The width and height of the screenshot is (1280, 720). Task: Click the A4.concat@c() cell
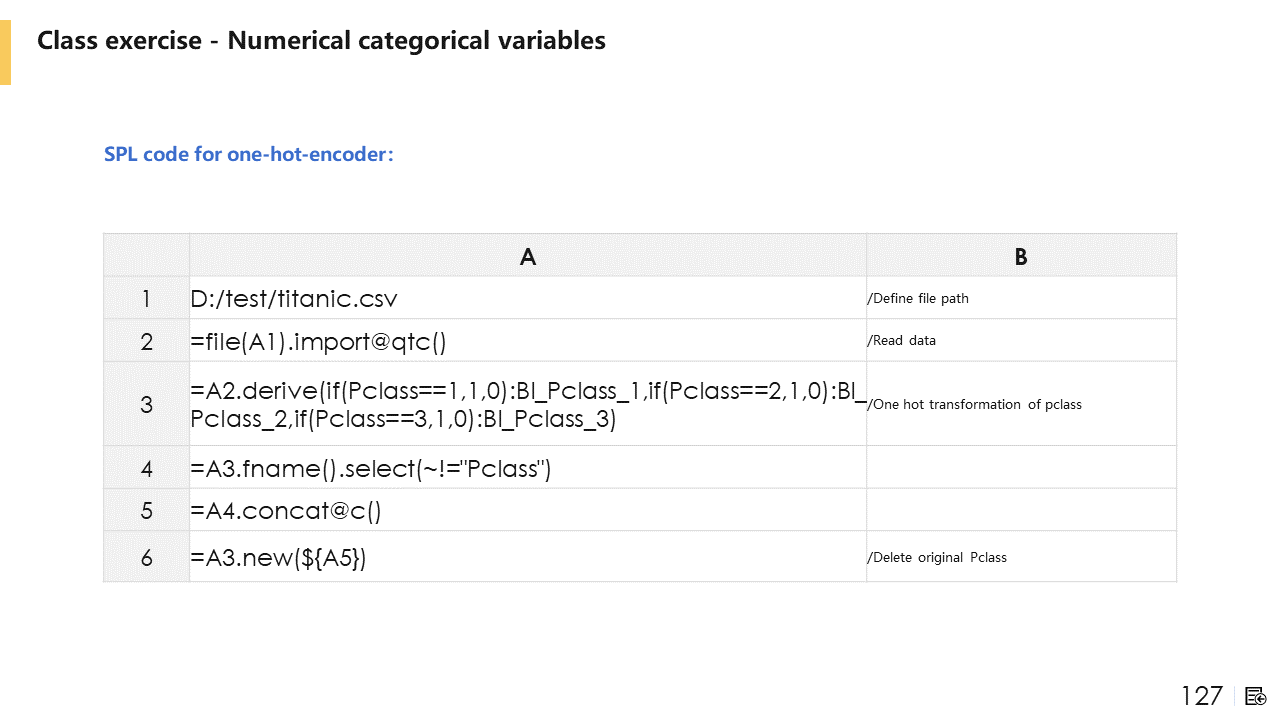tap(286, 511)
